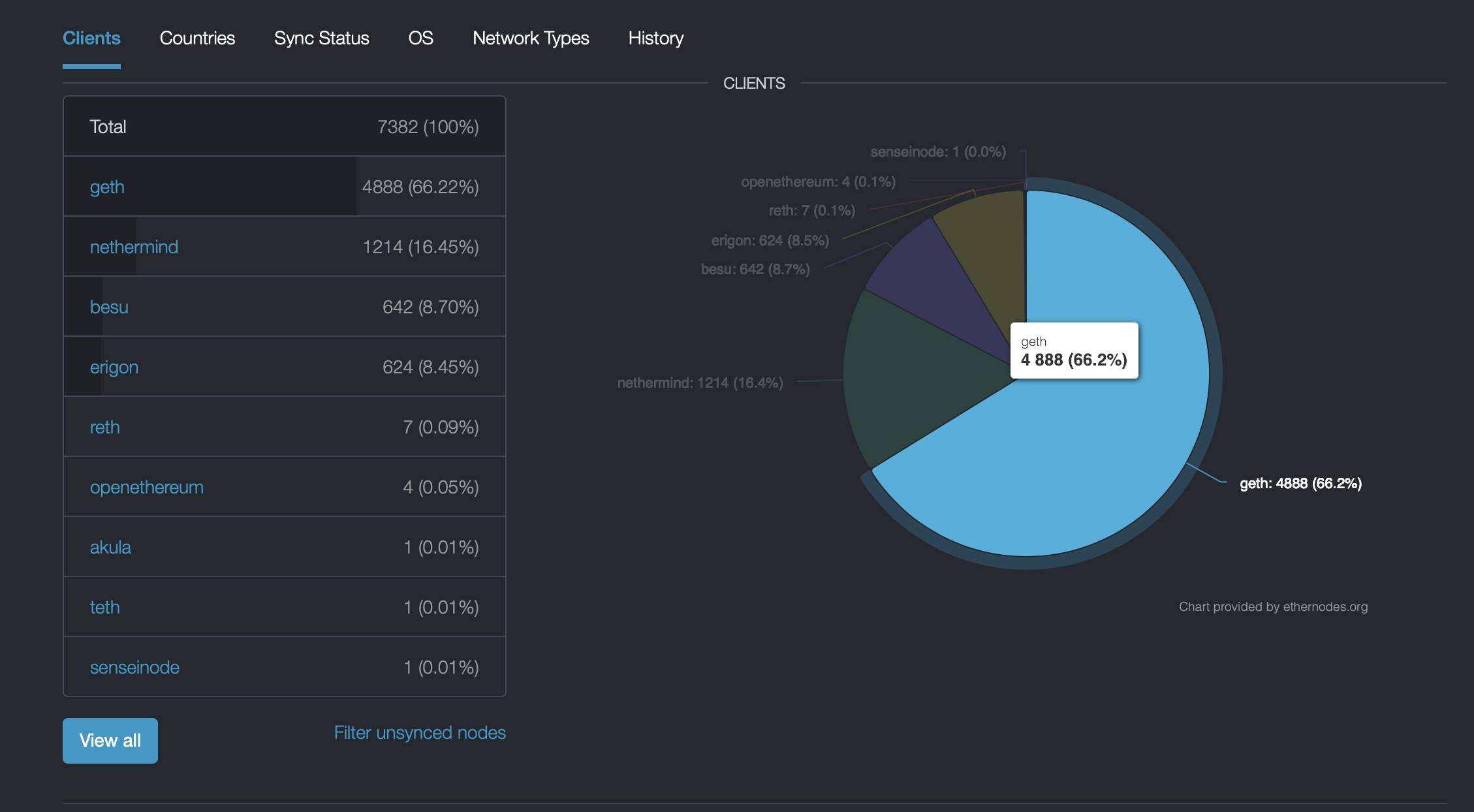Open the erigon client link
The width and height of the screenshot is (1474, 812).
[x=114, y=367]
